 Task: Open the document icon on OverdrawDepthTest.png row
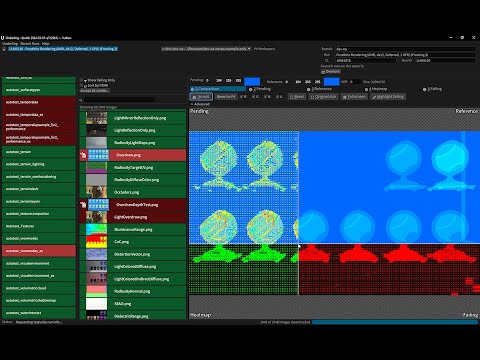pos(83,205)
